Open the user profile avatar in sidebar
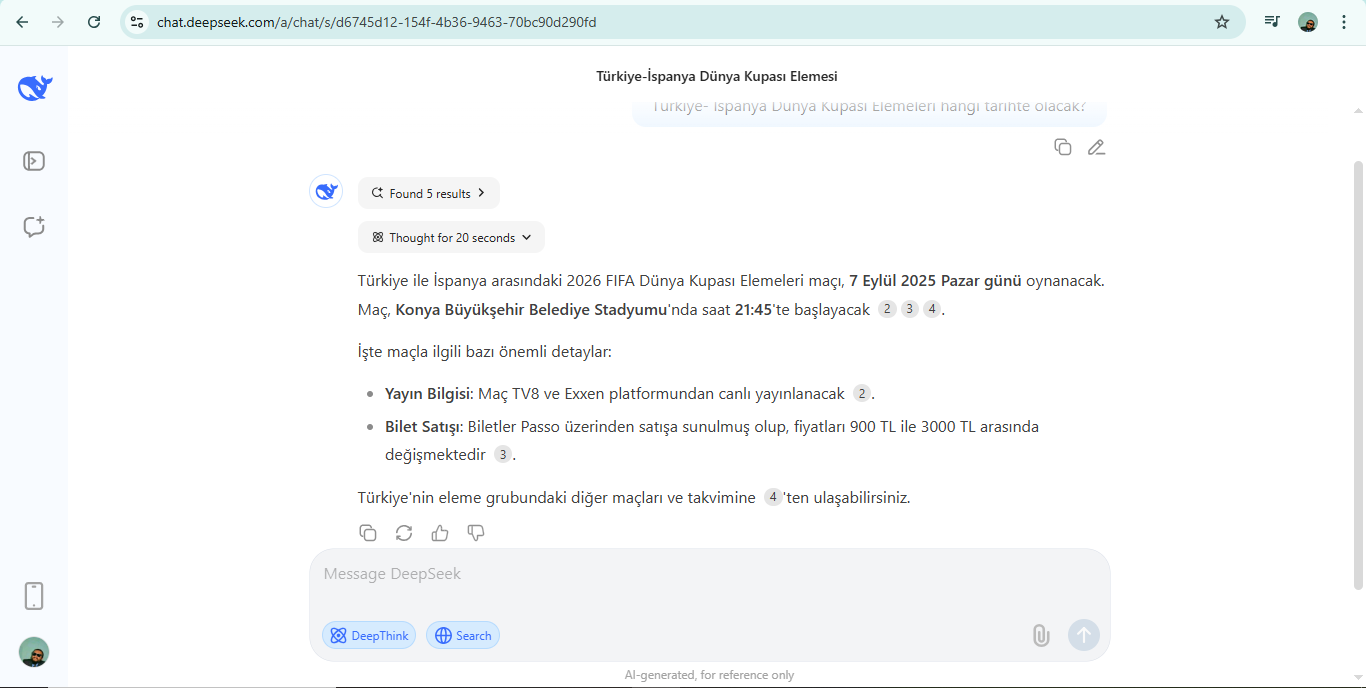Screen dimensions: 1366x688 34,652
